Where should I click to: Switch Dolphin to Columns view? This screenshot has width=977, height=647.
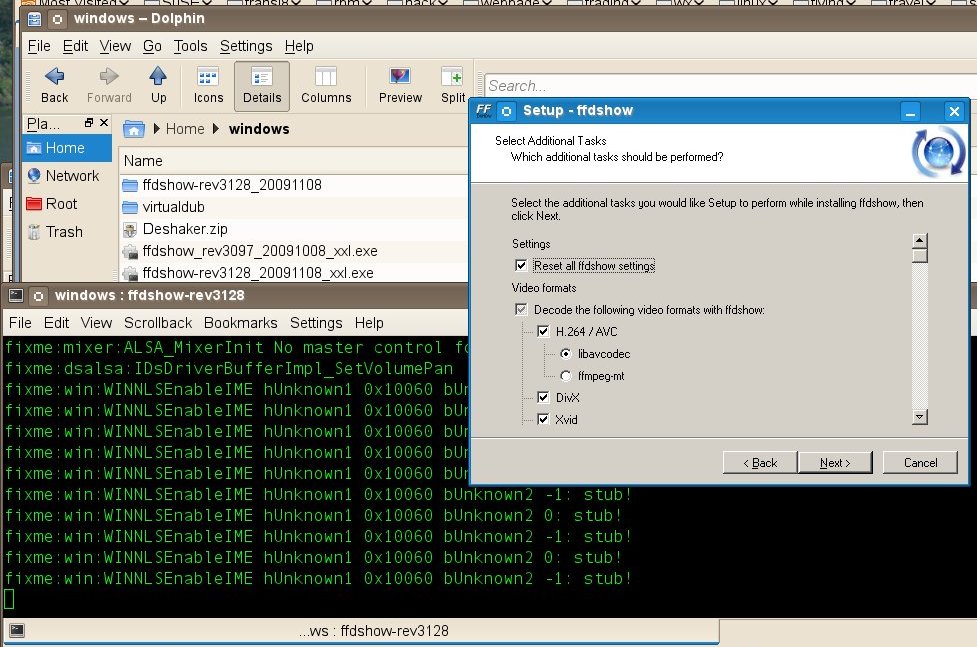point(326,85)
